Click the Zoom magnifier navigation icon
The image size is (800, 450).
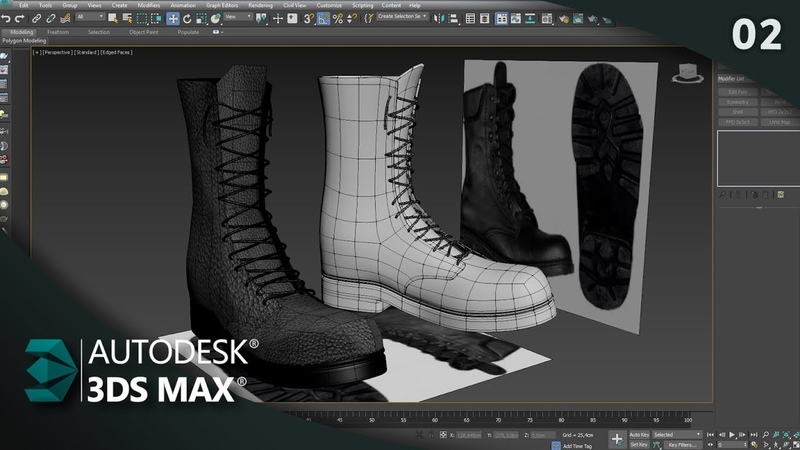pyautogui.click(x=765, y=435)
